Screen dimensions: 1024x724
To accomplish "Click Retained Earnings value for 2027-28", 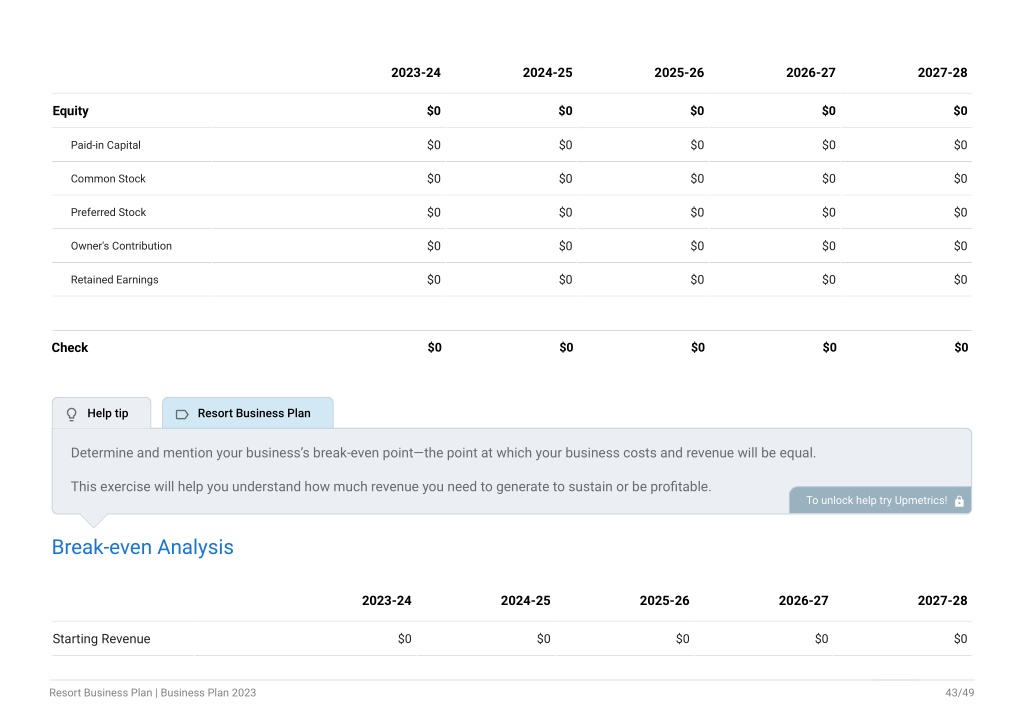I will (960, 279).
